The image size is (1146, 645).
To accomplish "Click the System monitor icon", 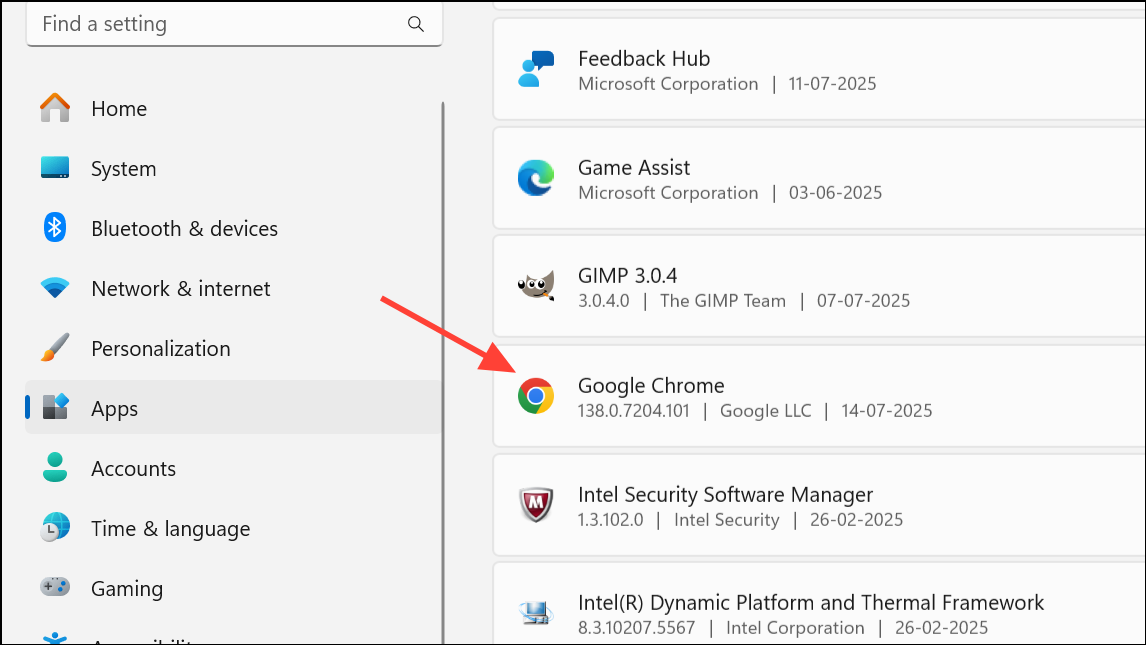I will [x=55, y=168].
